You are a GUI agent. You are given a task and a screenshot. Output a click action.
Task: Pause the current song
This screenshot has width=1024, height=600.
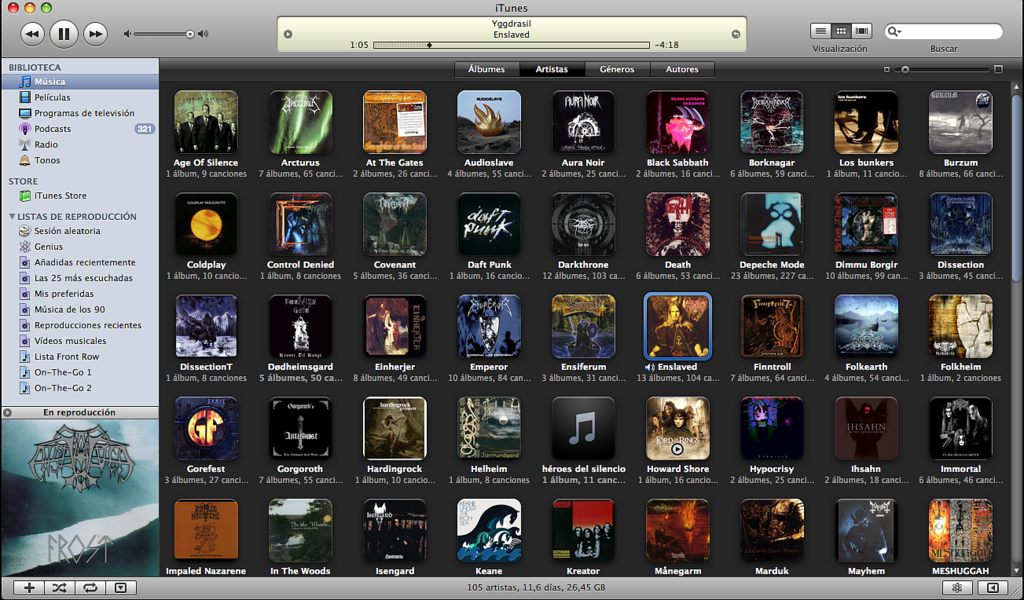[x=63, y=34]
